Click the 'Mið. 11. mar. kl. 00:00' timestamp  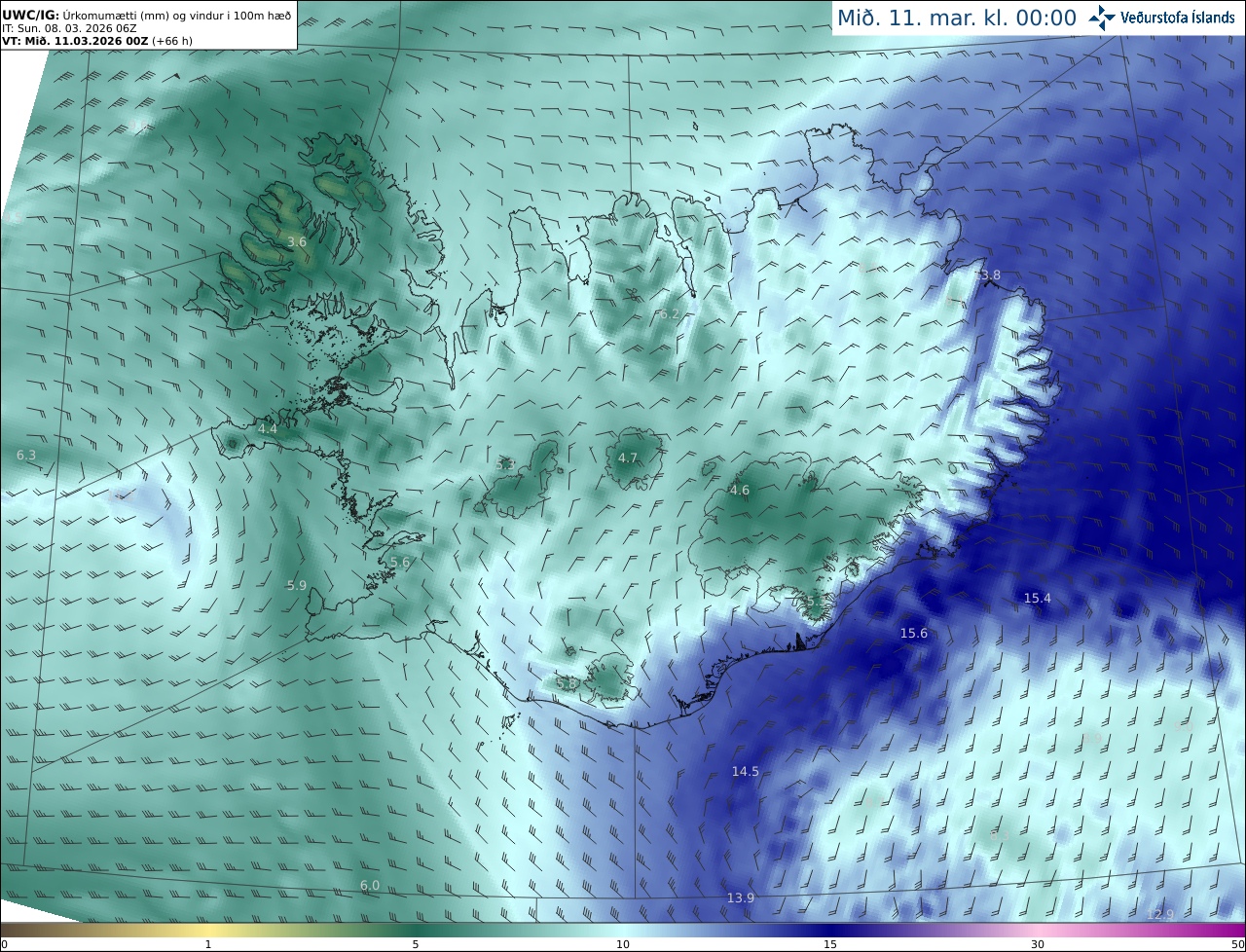(x=957, y=18)
